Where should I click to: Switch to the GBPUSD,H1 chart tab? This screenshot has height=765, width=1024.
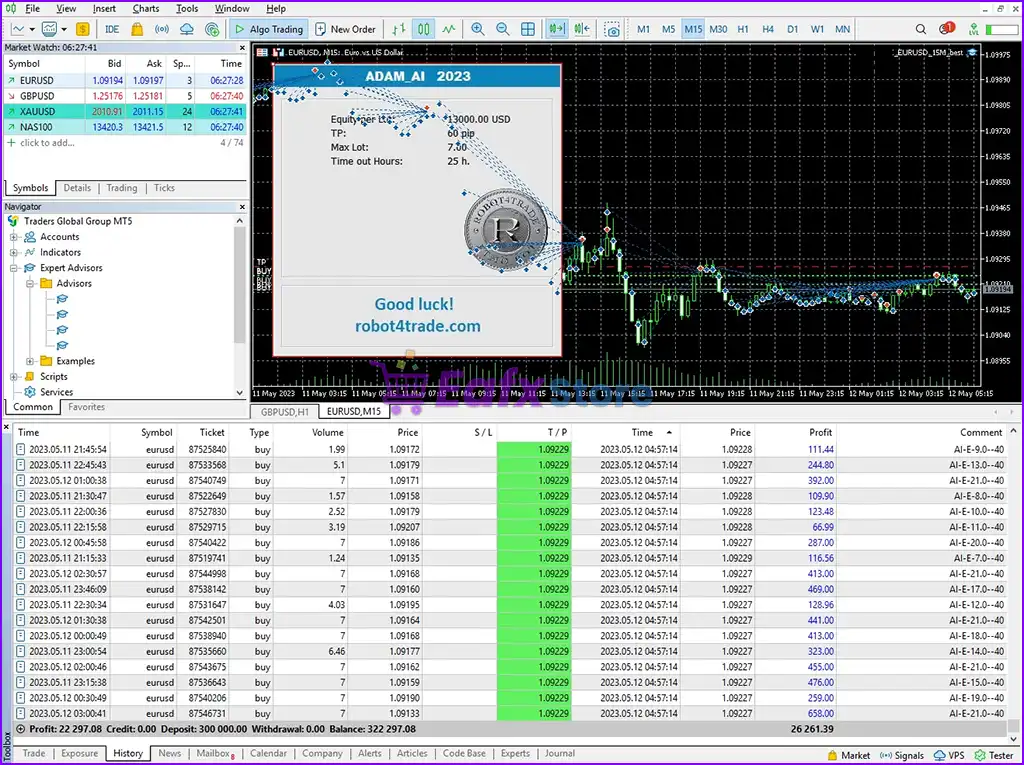[285, 412]
